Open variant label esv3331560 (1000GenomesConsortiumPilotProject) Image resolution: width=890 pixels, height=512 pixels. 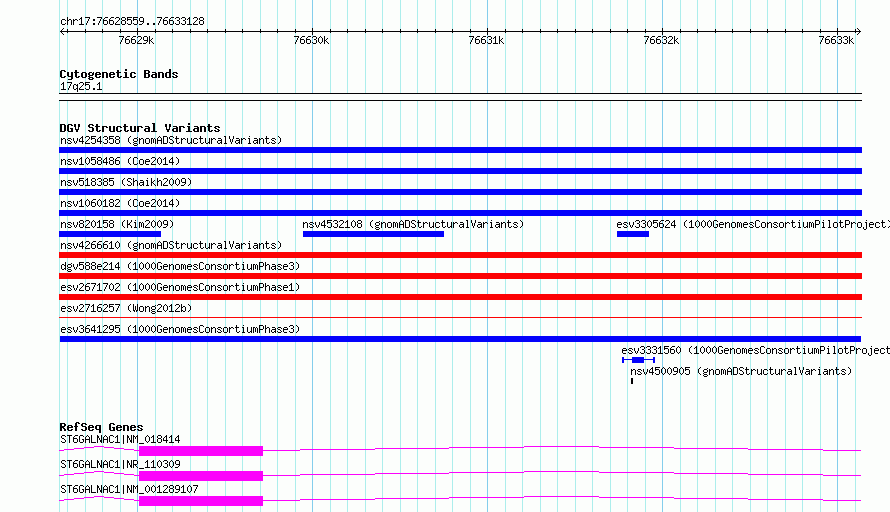click(755, 350)
